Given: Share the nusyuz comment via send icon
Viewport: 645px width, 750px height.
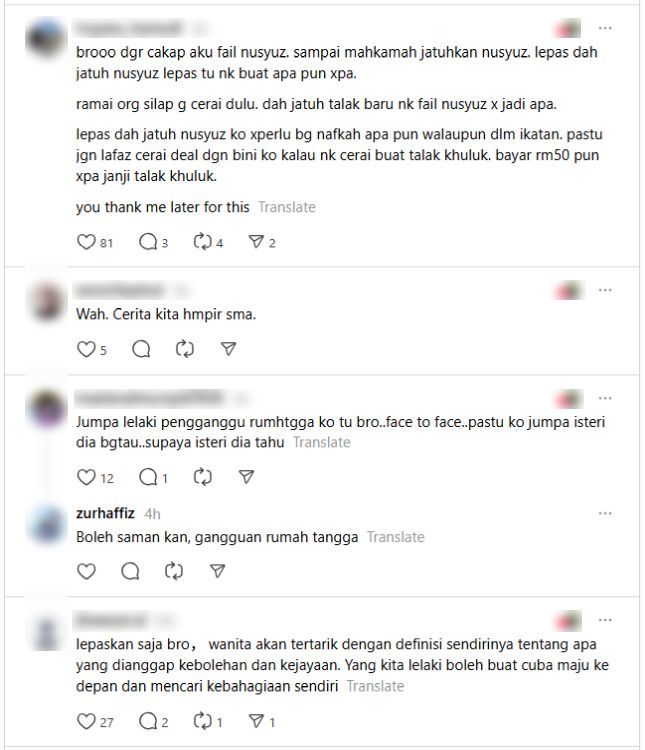Looking at the screenshot, I should click(x=256, y=242).
